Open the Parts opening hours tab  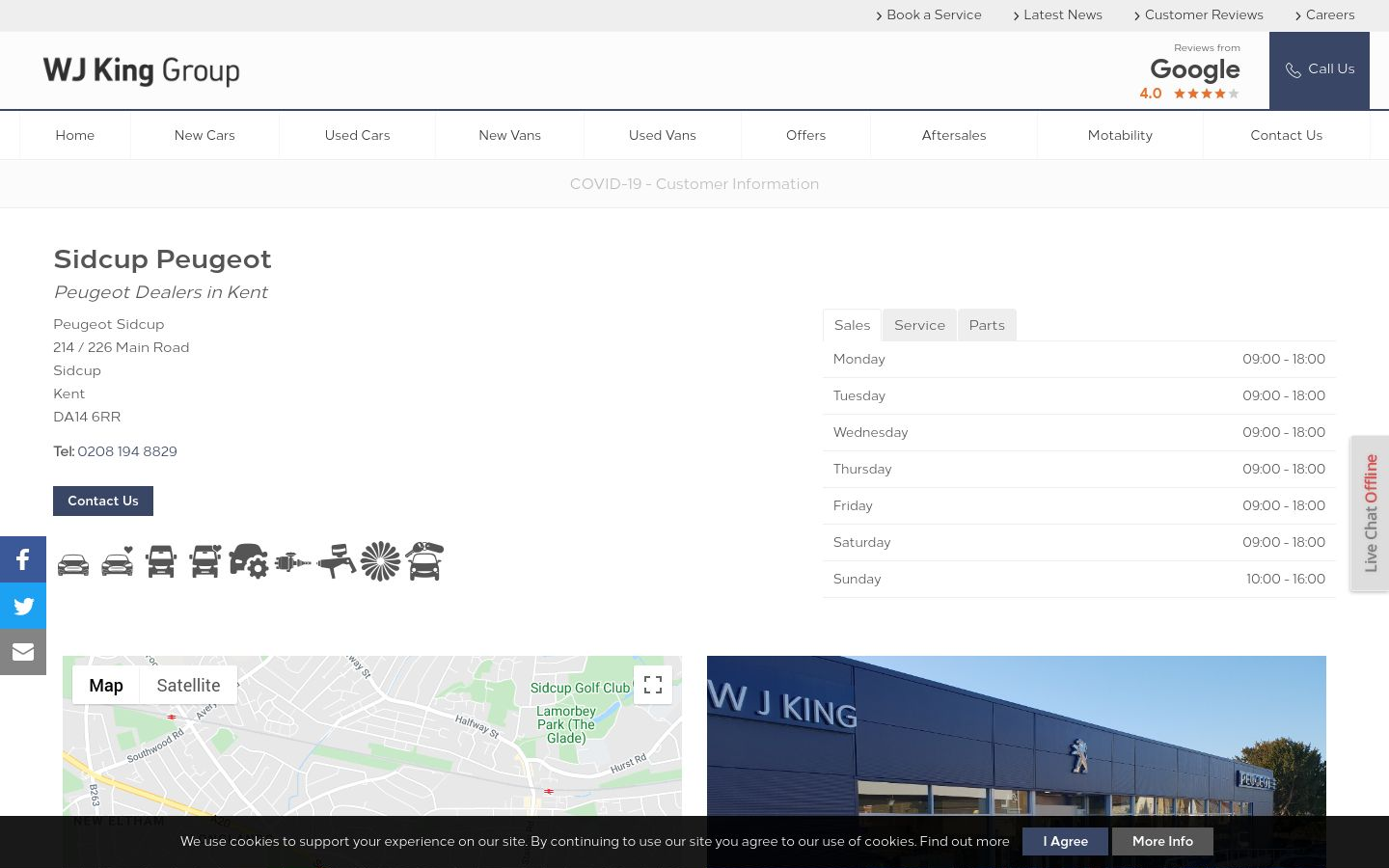coord(987,325)
